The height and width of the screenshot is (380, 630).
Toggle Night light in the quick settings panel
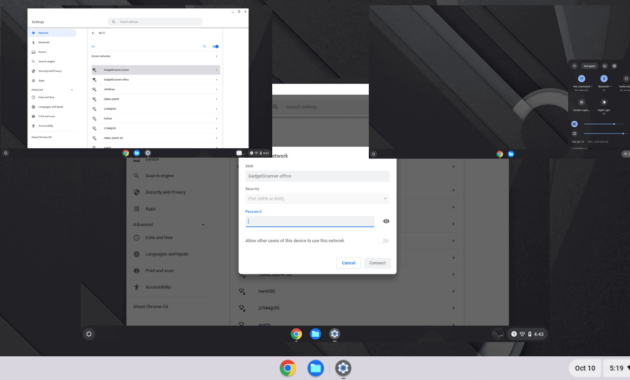click(x=604, y=102)
